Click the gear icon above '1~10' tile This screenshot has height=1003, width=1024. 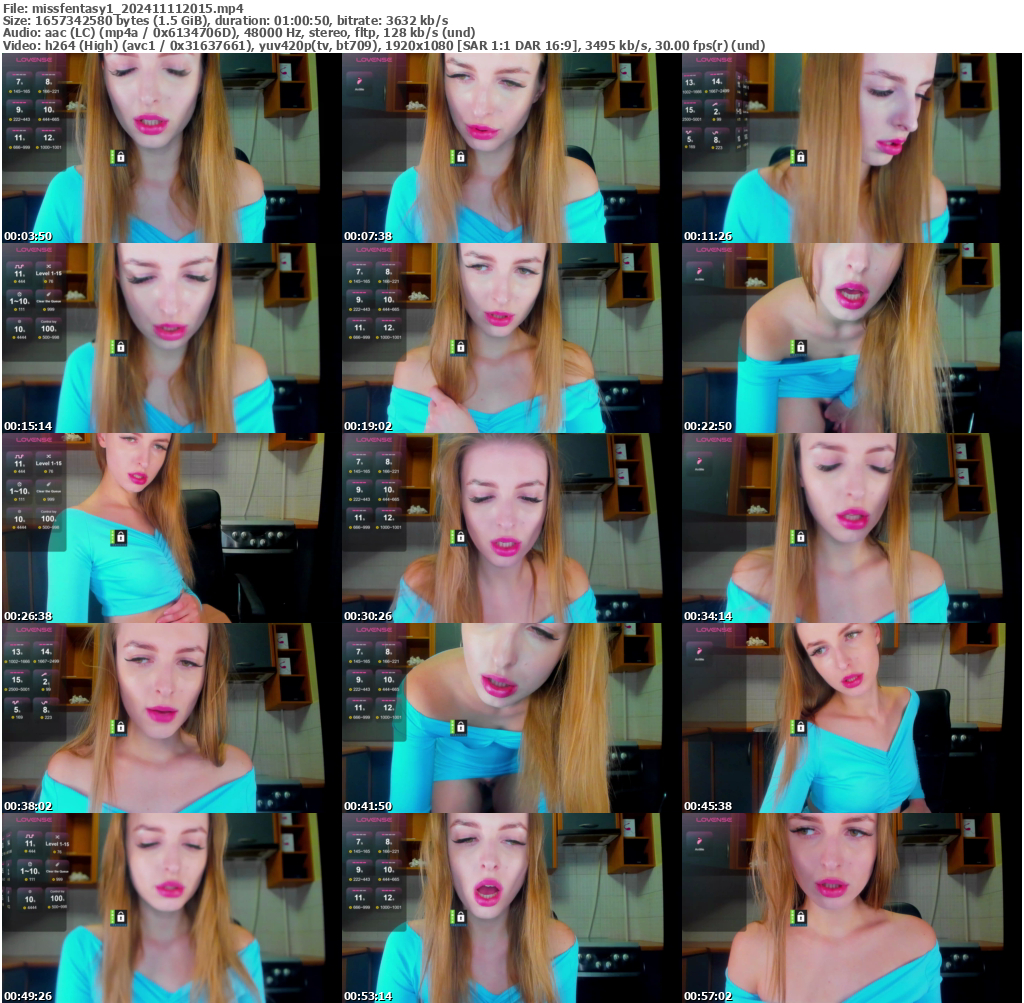coord(19,293)
